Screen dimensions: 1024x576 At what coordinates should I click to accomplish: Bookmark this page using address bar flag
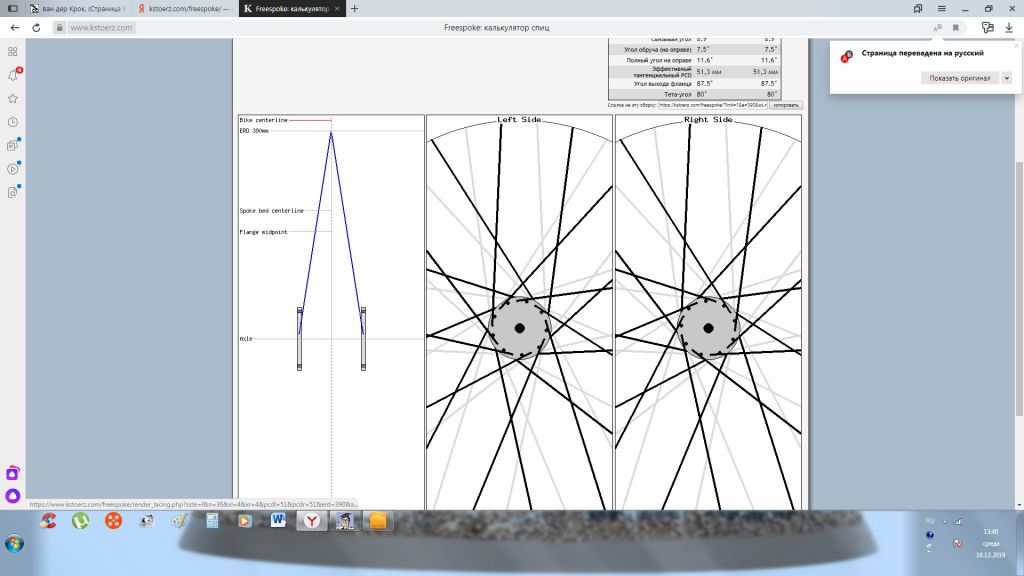pyautogui.click(x=955, y=28)
